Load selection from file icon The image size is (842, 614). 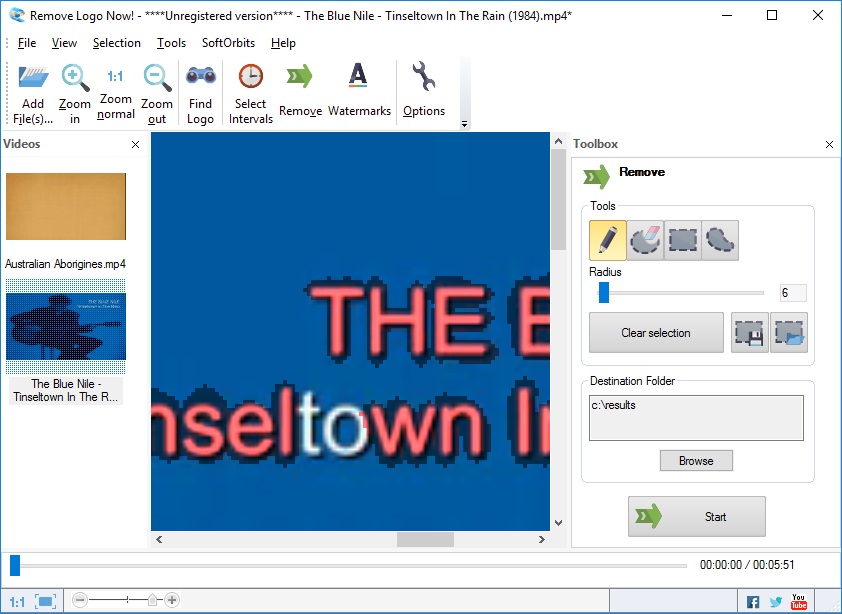pos(789,333)
